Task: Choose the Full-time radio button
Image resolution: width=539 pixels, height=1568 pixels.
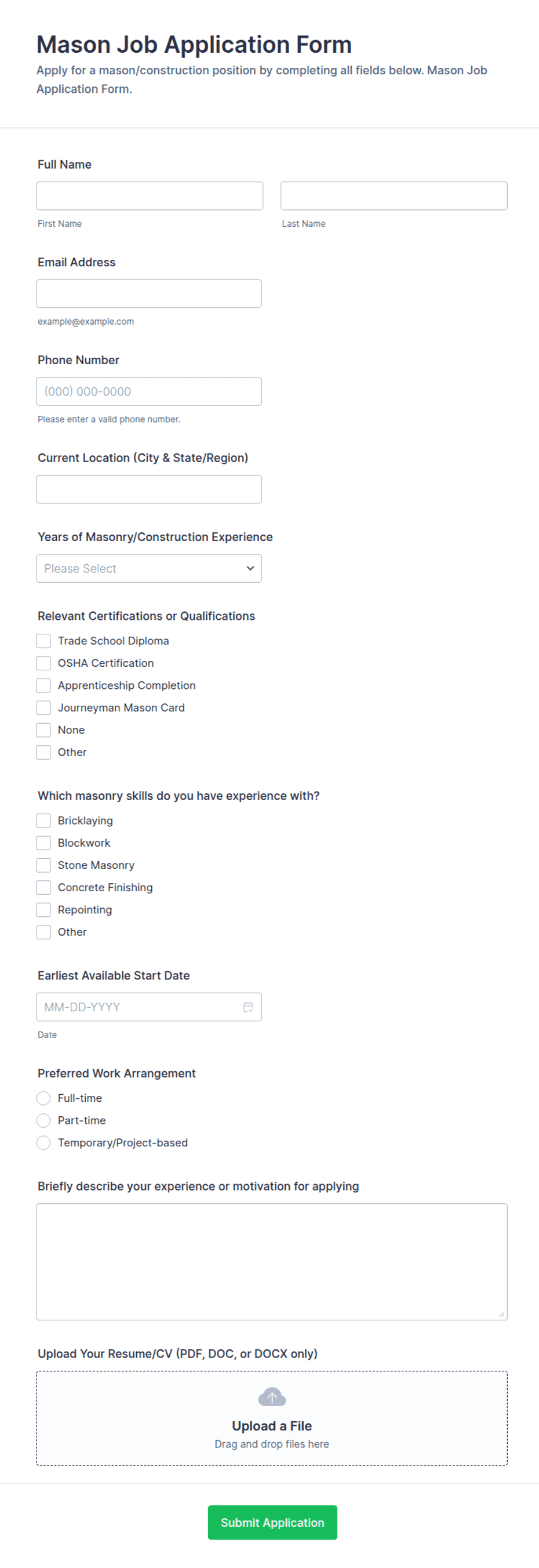Action: [43, 1098]
